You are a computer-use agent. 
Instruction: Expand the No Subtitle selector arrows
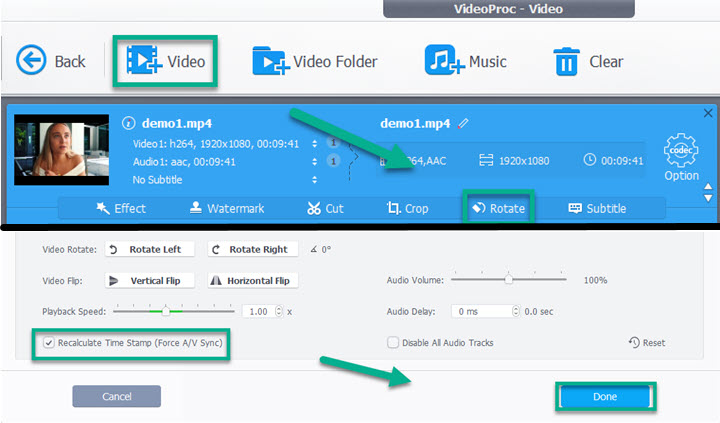(315, 180)
